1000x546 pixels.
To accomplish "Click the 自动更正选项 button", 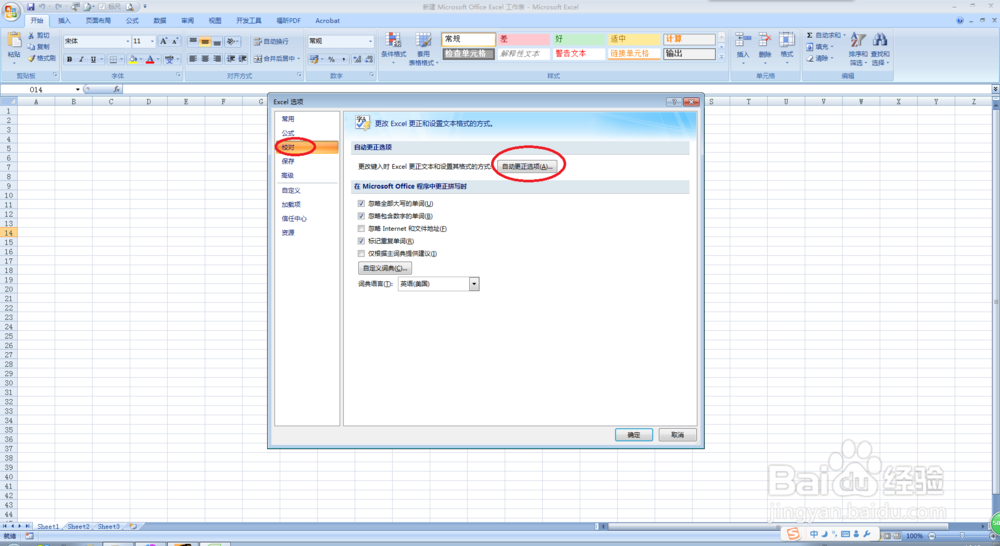I will [x=526, y=166].
